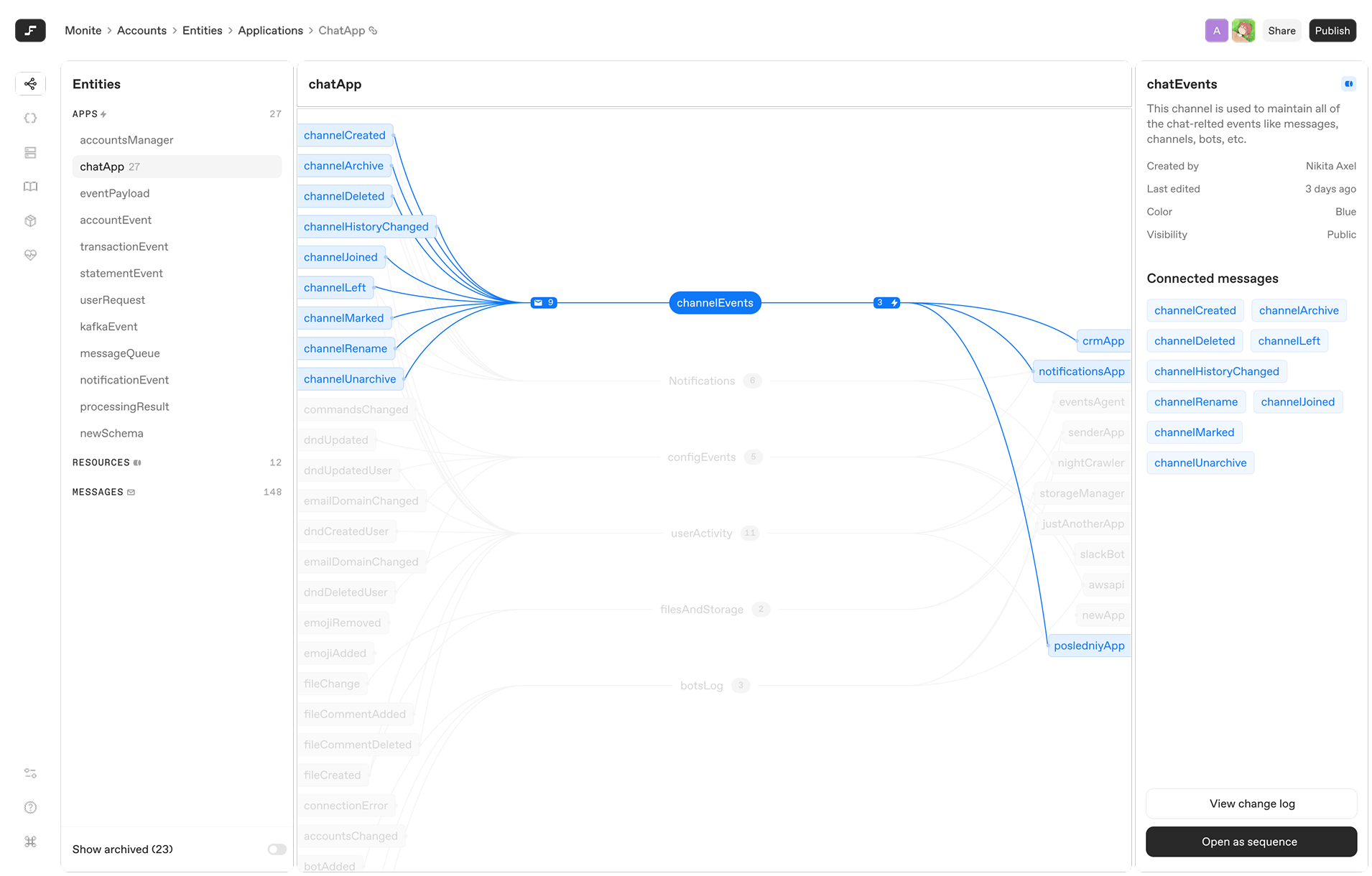1372x876 pixels.
Task: Open the package cube sidebar icon
Action: [x=30, y=221]
